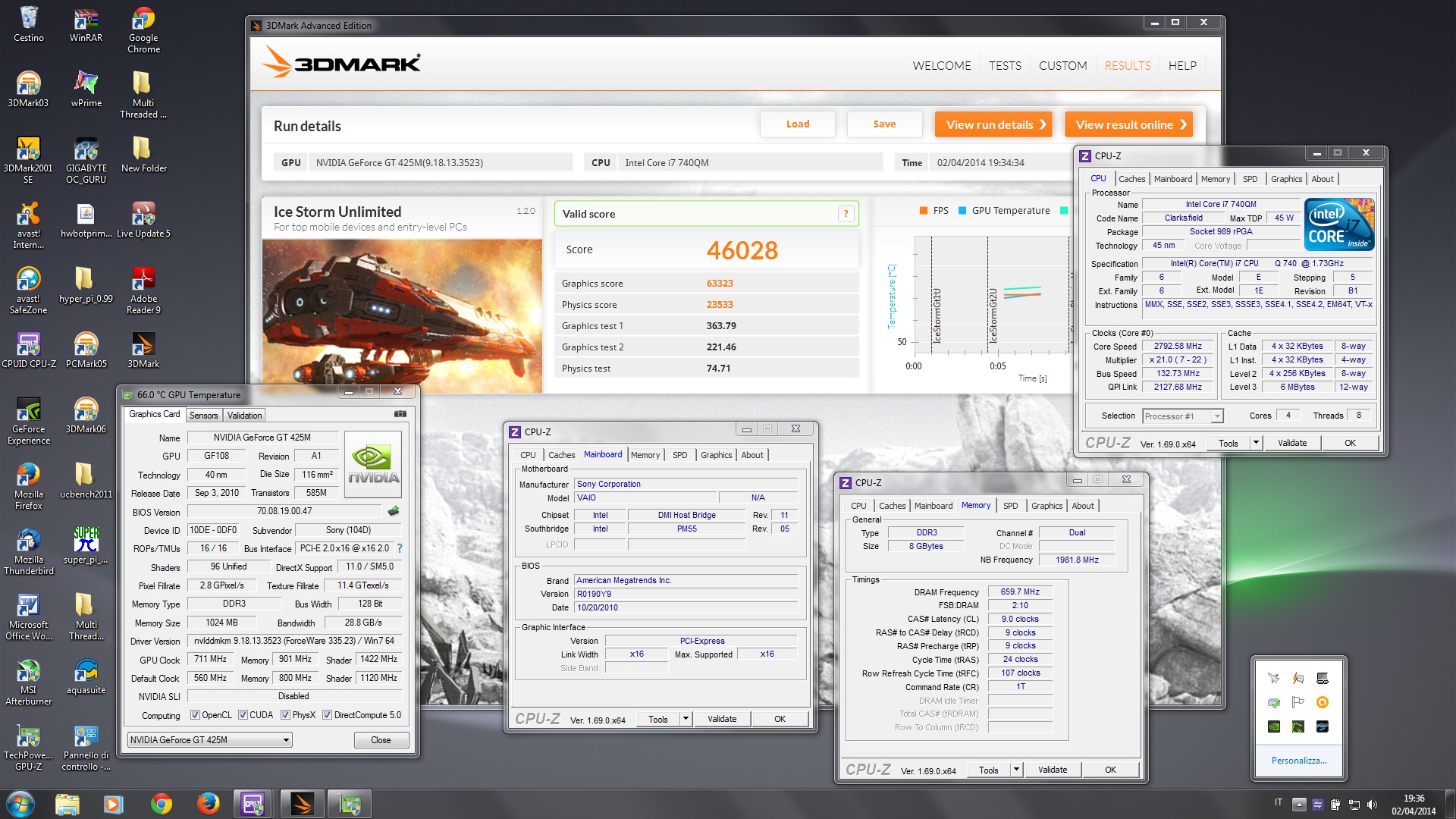Open CPUID CPU-Z desktop shortcut
This screenshot has height=819, width=1456.
coord(29,350)
